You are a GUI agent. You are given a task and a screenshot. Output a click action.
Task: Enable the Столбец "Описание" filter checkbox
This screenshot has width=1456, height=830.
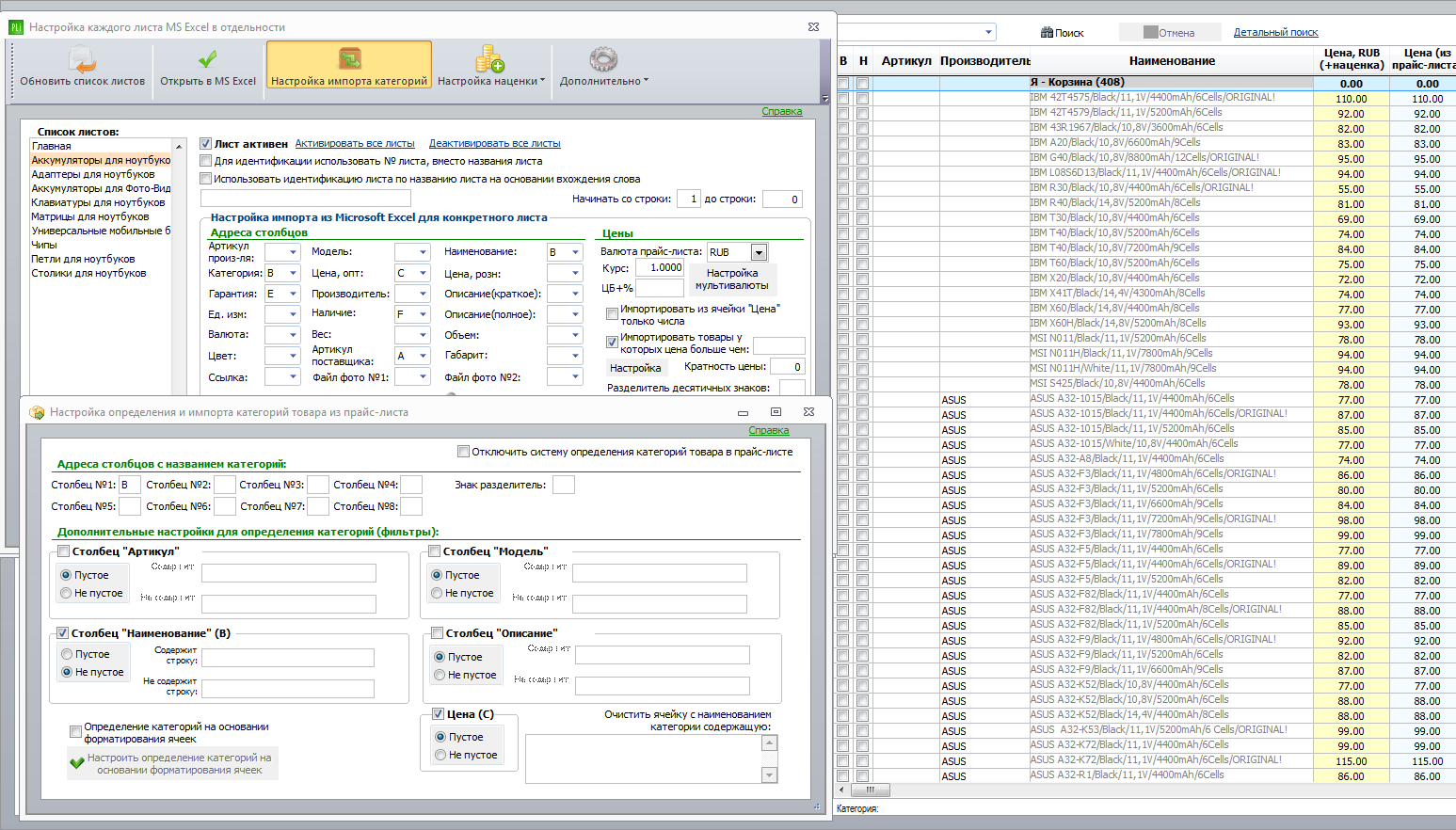(438, 633)
